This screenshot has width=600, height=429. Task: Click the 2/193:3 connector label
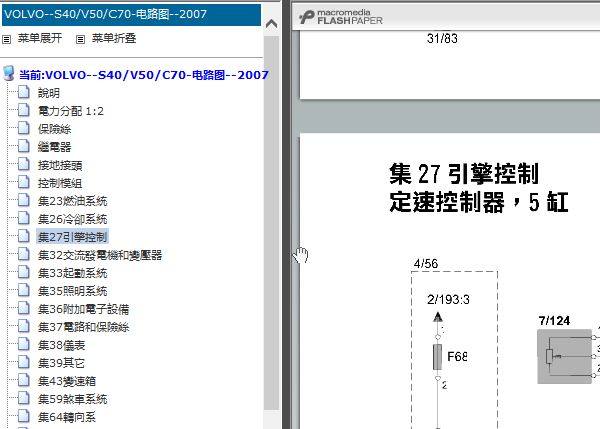click(x=448, y=299)
